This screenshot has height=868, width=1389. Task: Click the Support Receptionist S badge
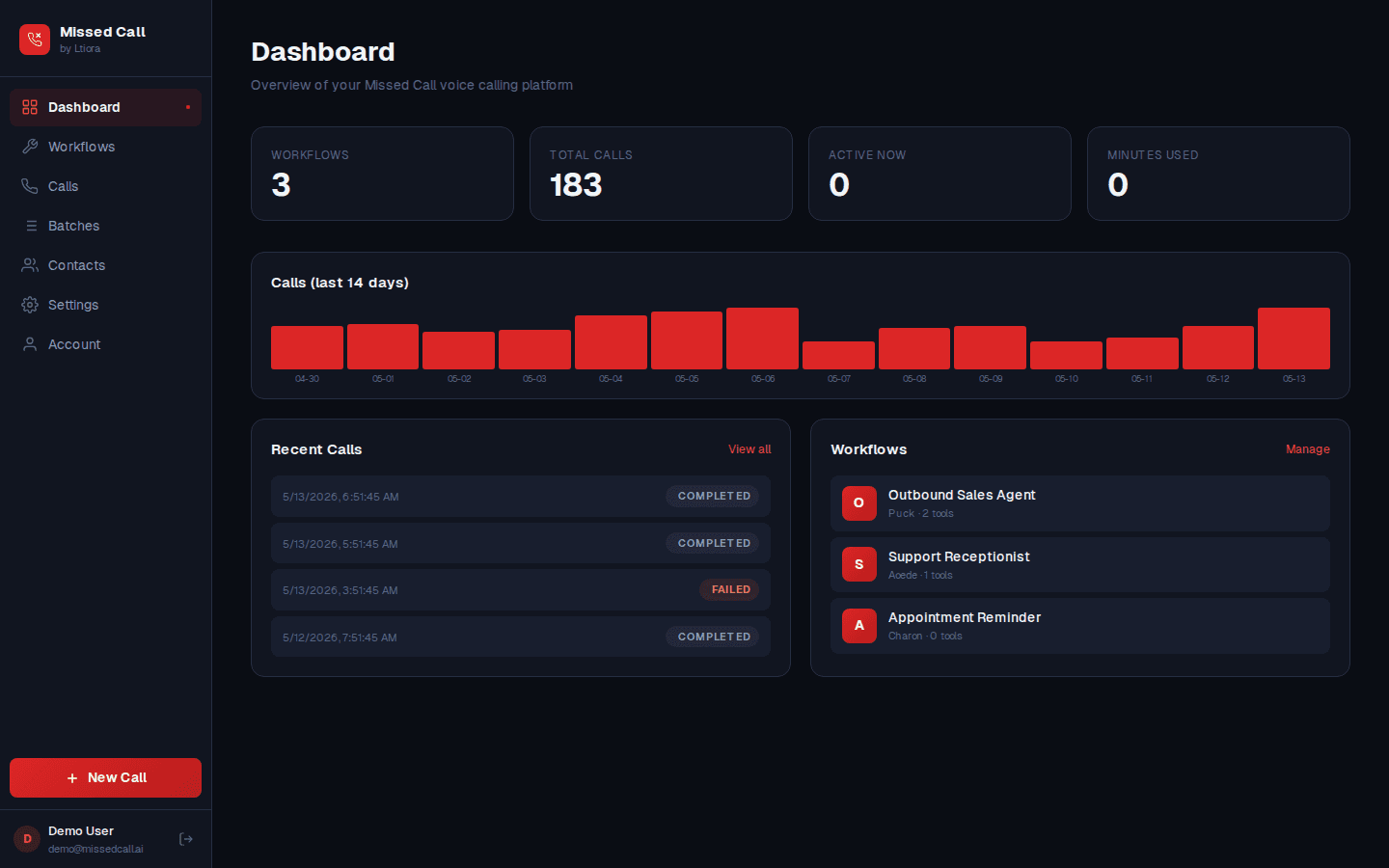859,564
